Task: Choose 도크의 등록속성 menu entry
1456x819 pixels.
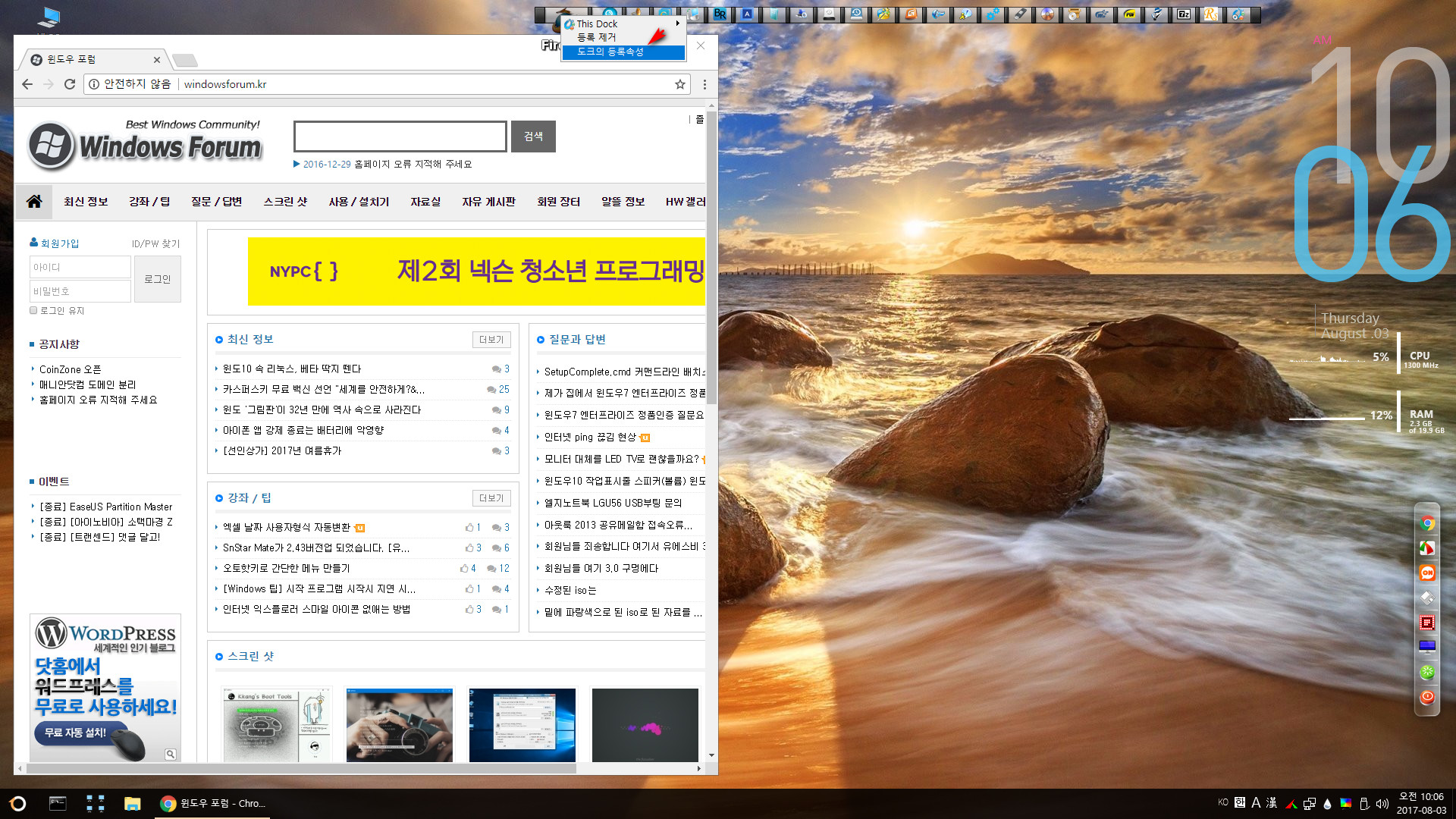Action: click(623, 52)
